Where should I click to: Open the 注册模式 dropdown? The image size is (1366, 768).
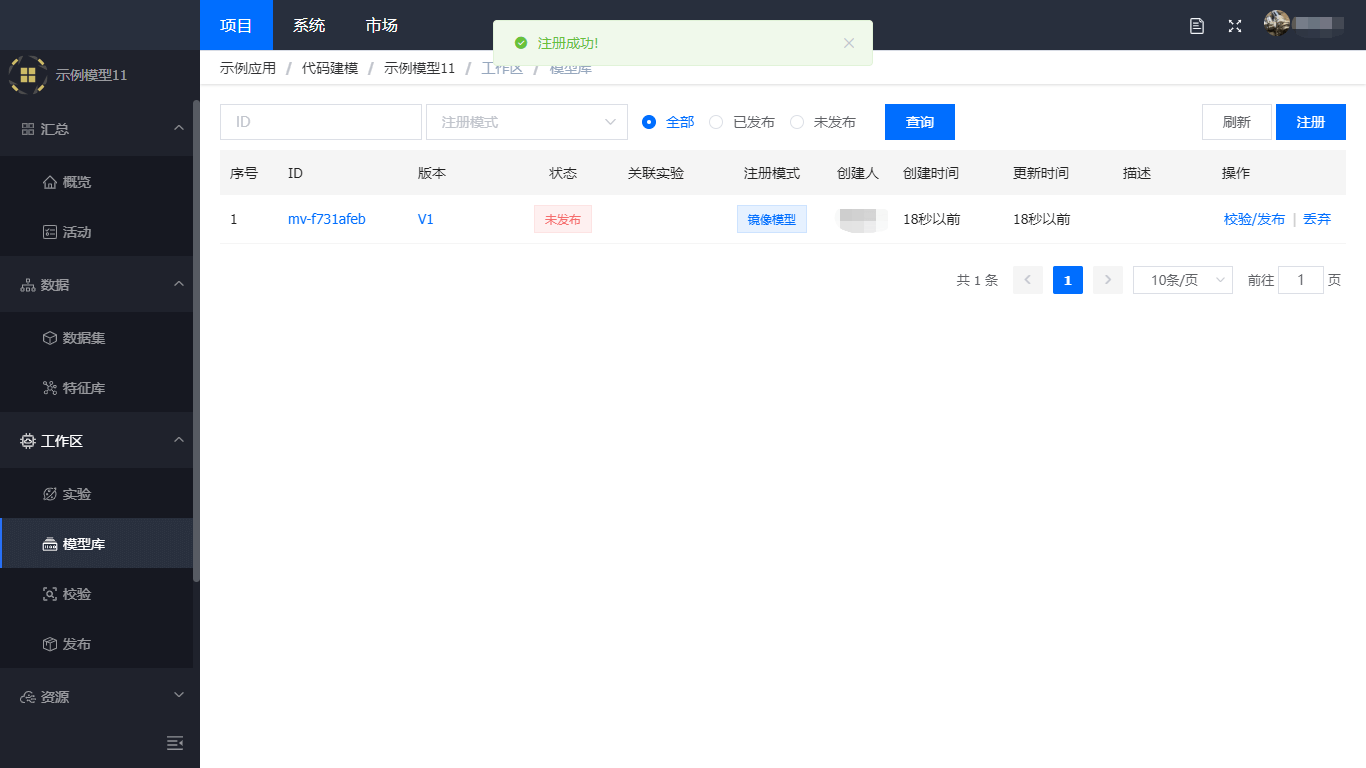[x=527, y=122]
